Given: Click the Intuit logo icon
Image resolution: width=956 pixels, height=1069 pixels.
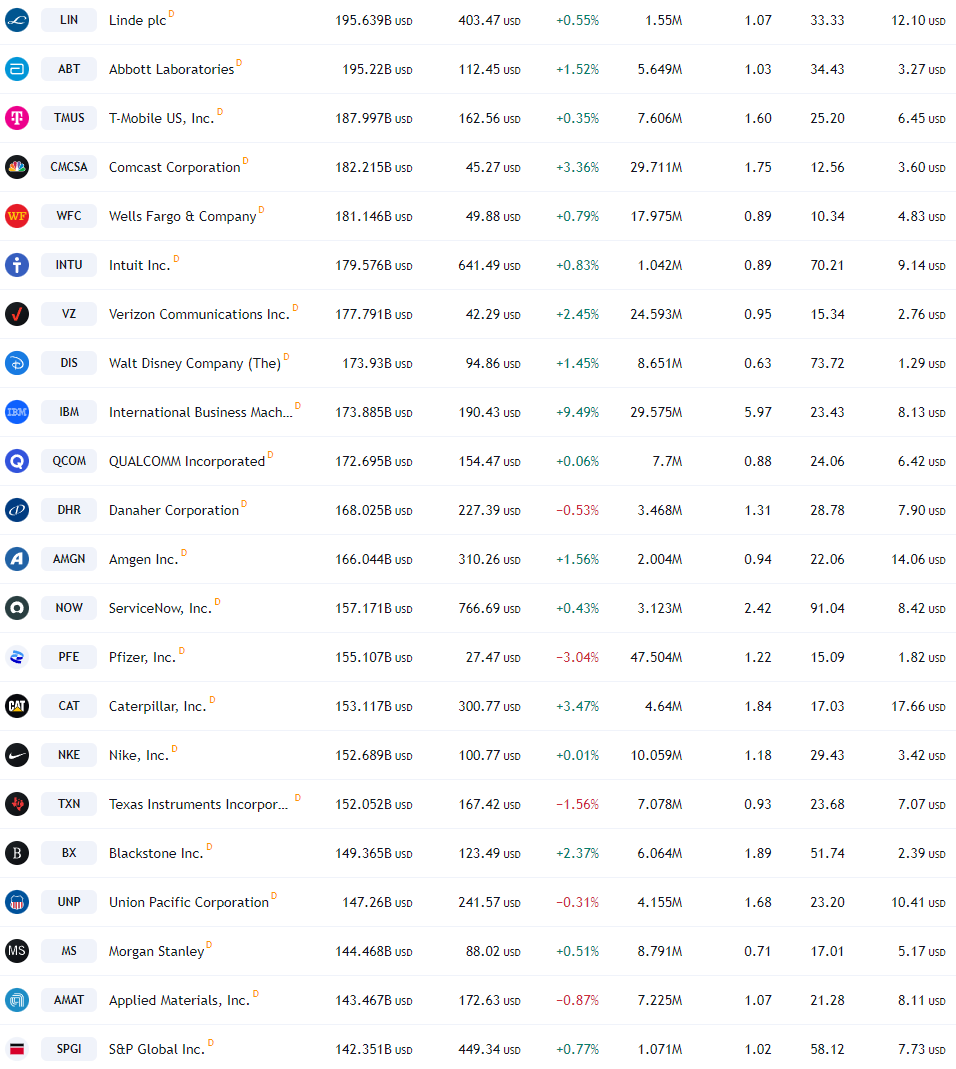Looking at the screenshot, I should 17,265.
